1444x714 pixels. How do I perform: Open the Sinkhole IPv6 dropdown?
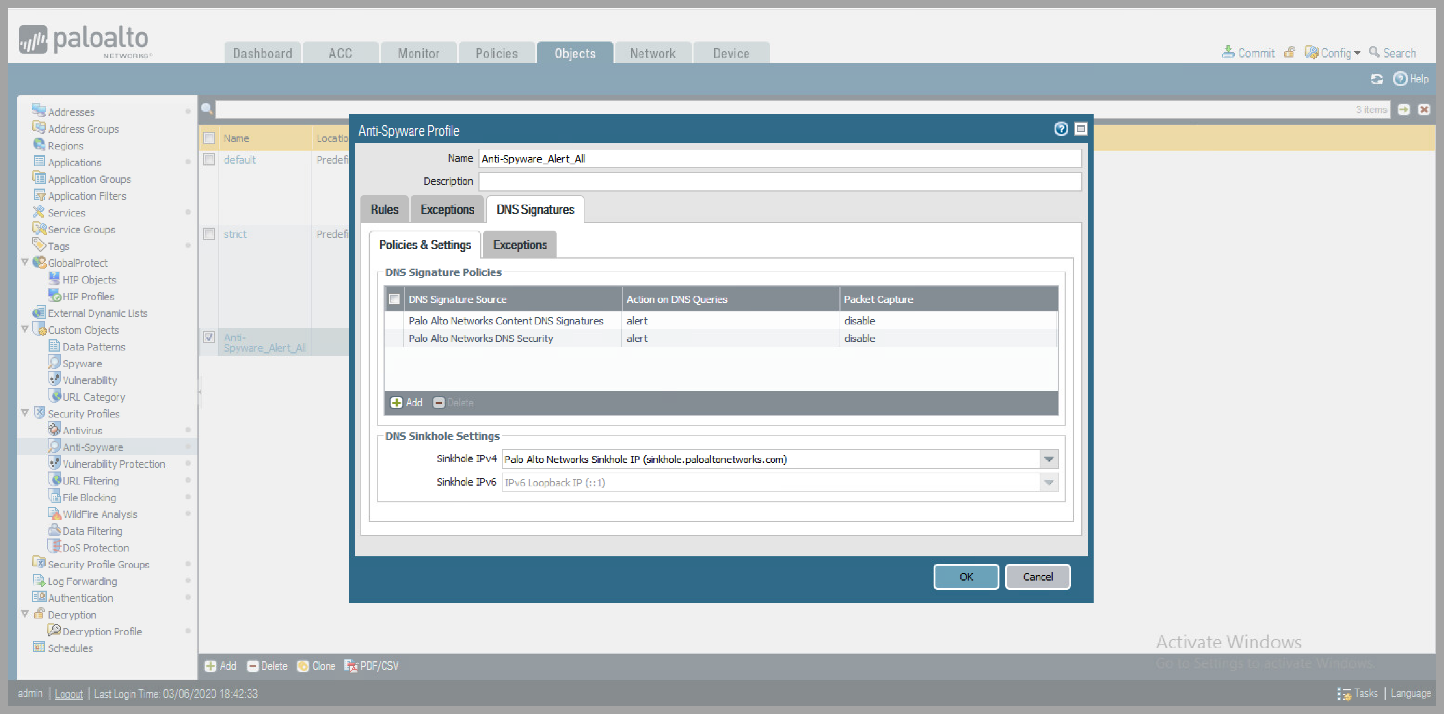[x=1048, y=483]
